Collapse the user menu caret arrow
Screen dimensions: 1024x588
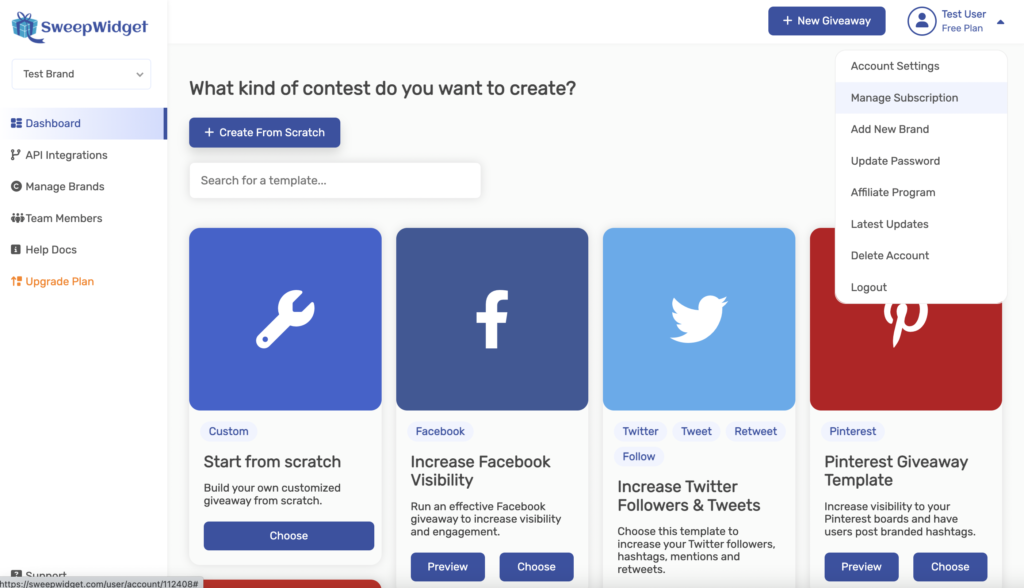tap(1001, 21)
